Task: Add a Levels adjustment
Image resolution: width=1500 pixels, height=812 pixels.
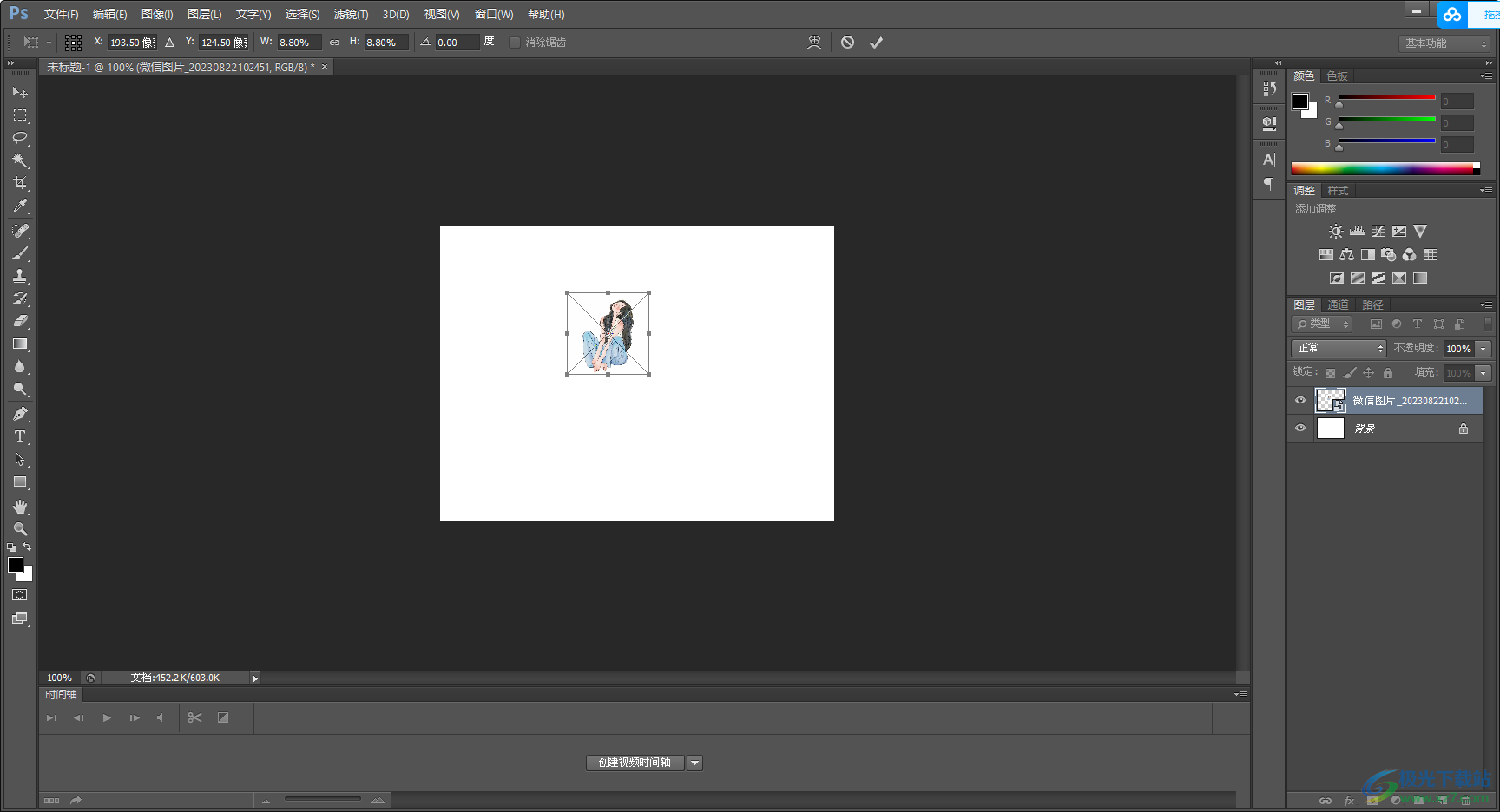Action: click(1357, 232)
